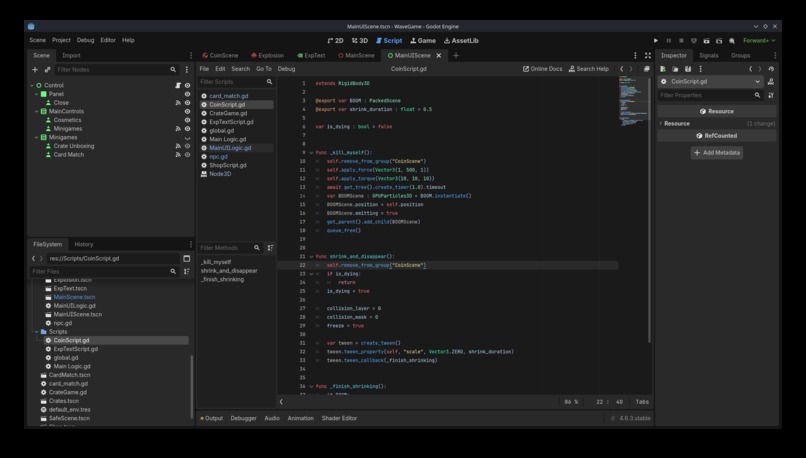Image resolution: width=806 pixels, height=458 pixels.
Task: Stop the running project
Action: pyautogui.click(x=681, y=41)
